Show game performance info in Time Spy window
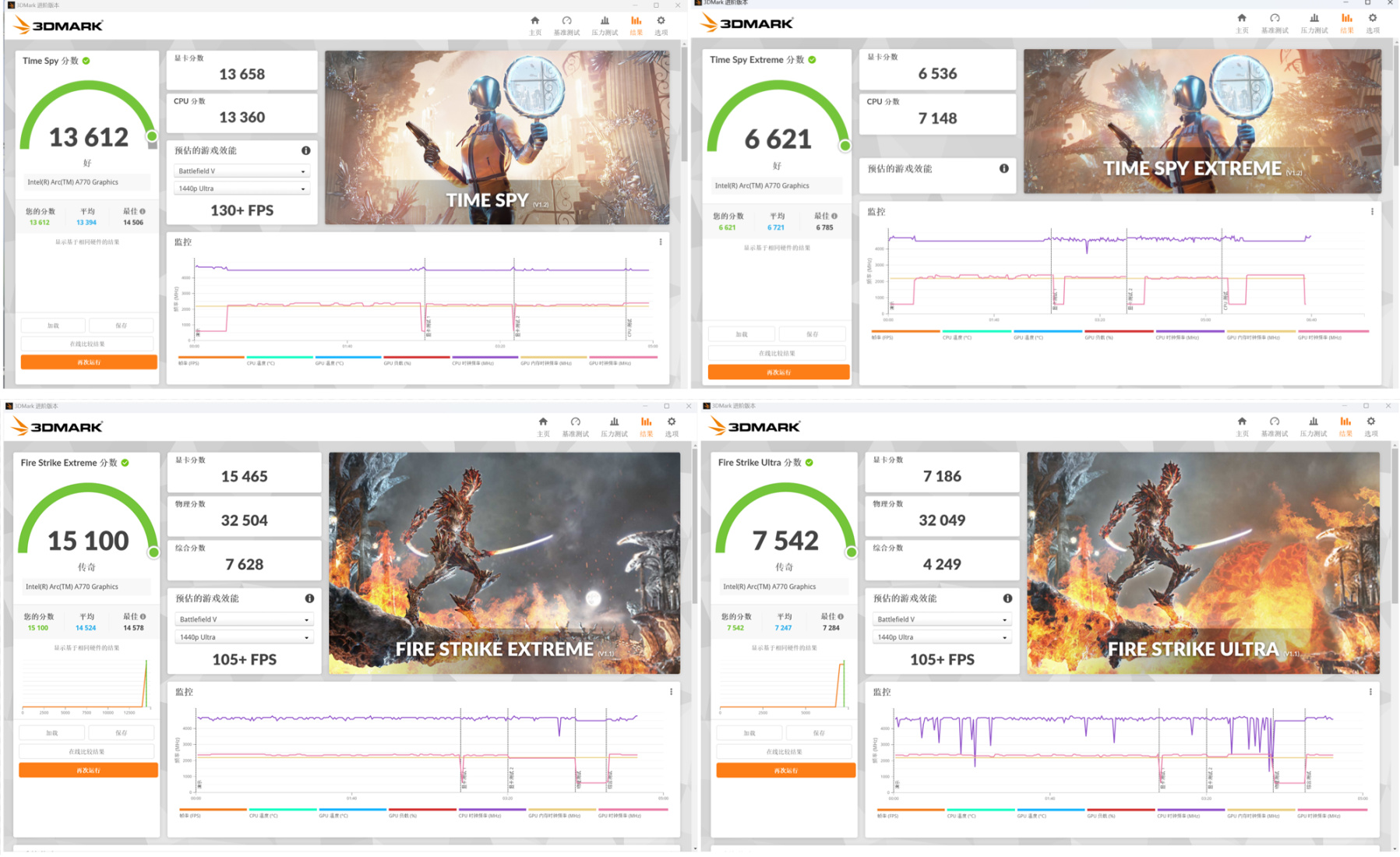This screenshot has width=1400, height=857. coord(306,150)
